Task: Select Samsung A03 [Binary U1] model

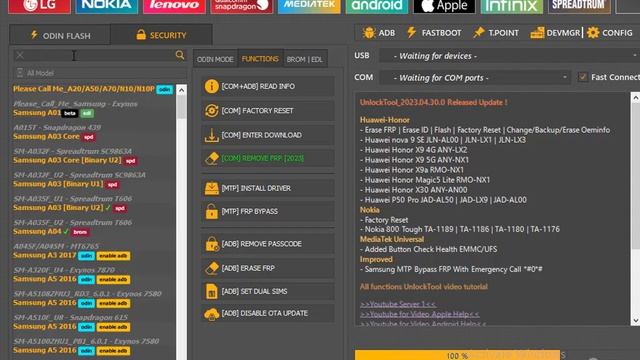Action: pos(66,184)
